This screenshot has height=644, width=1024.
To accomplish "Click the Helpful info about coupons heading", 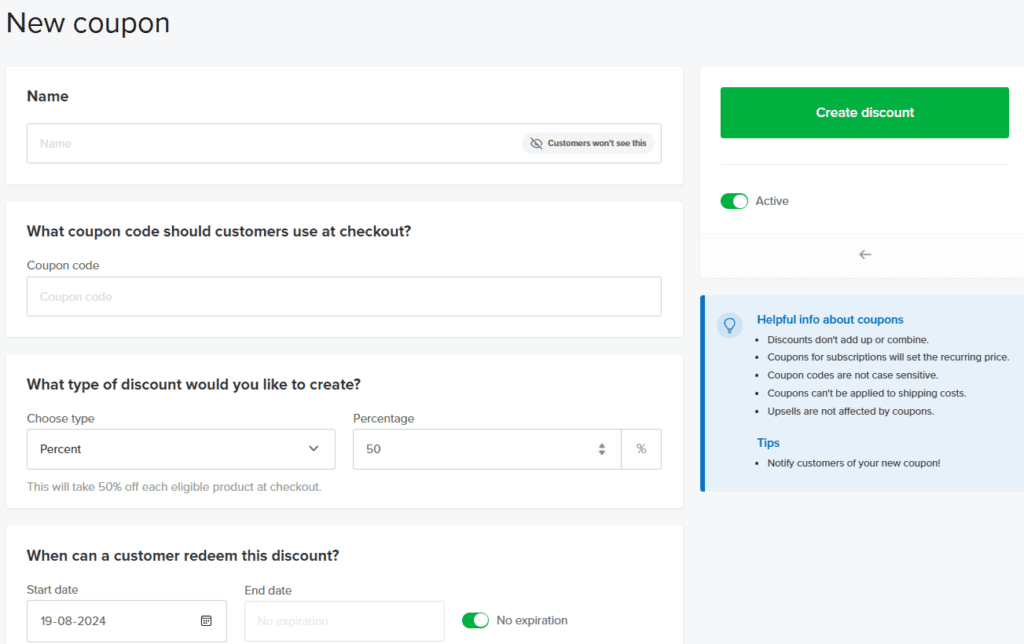I will click(x=829, y=320).
